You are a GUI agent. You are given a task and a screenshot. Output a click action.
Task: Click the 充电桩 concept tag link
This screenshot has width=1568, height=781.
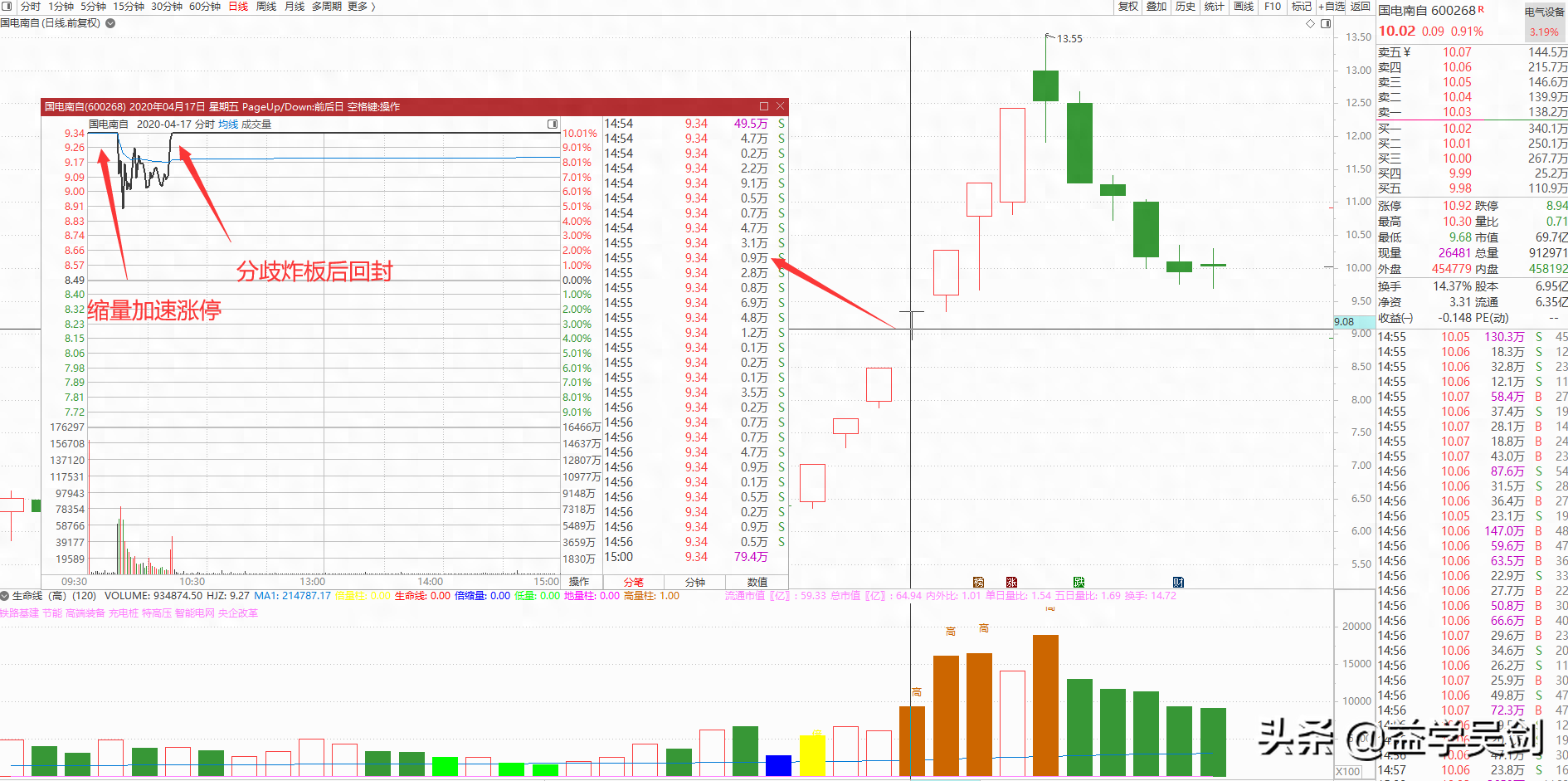[x=124, y=613]
